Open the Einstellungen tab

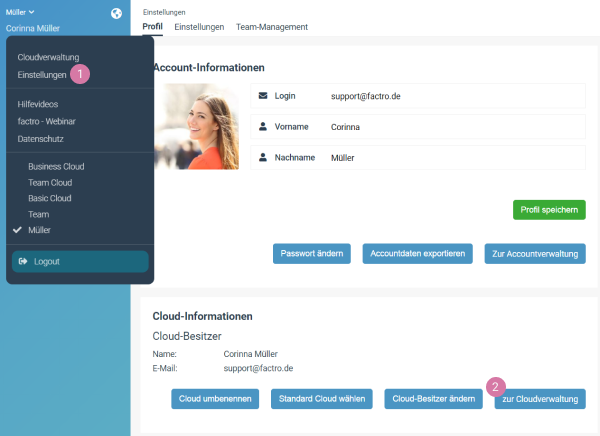198,26
